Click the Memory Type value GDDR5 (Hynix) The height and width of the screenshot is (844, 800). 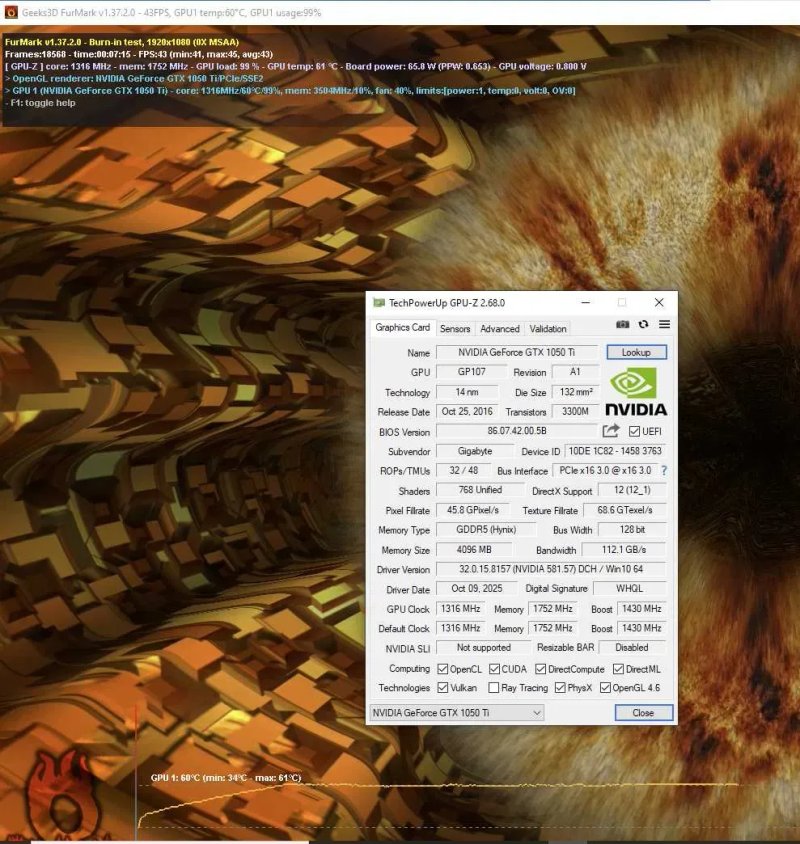pyautogui.click(x=486, y=530)
